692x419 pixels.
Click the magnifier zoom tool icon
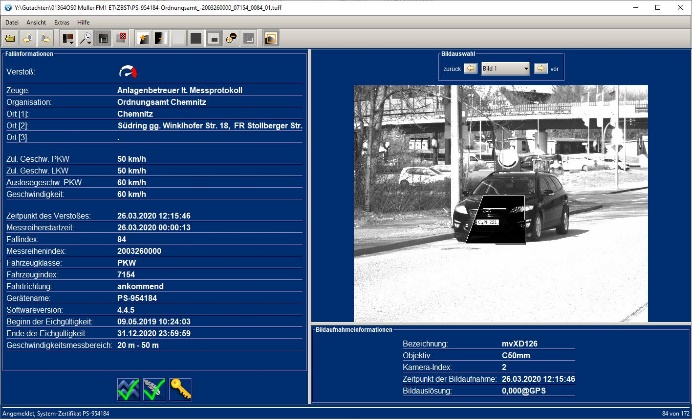[85, 38]
